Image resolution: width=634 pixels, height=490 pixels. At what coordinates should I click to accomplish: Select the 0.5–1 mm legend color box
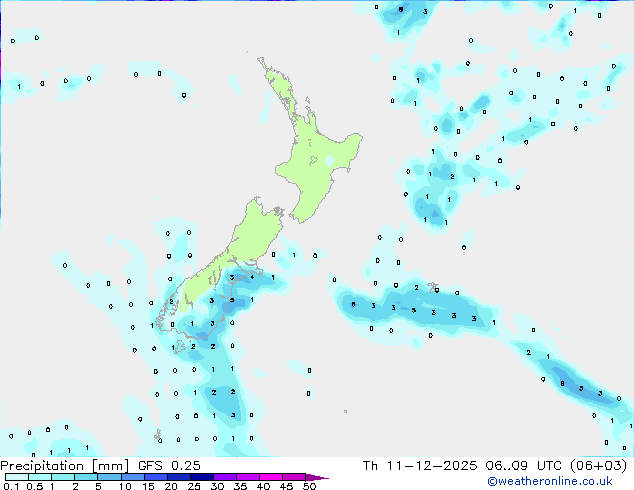click(40, 477)
